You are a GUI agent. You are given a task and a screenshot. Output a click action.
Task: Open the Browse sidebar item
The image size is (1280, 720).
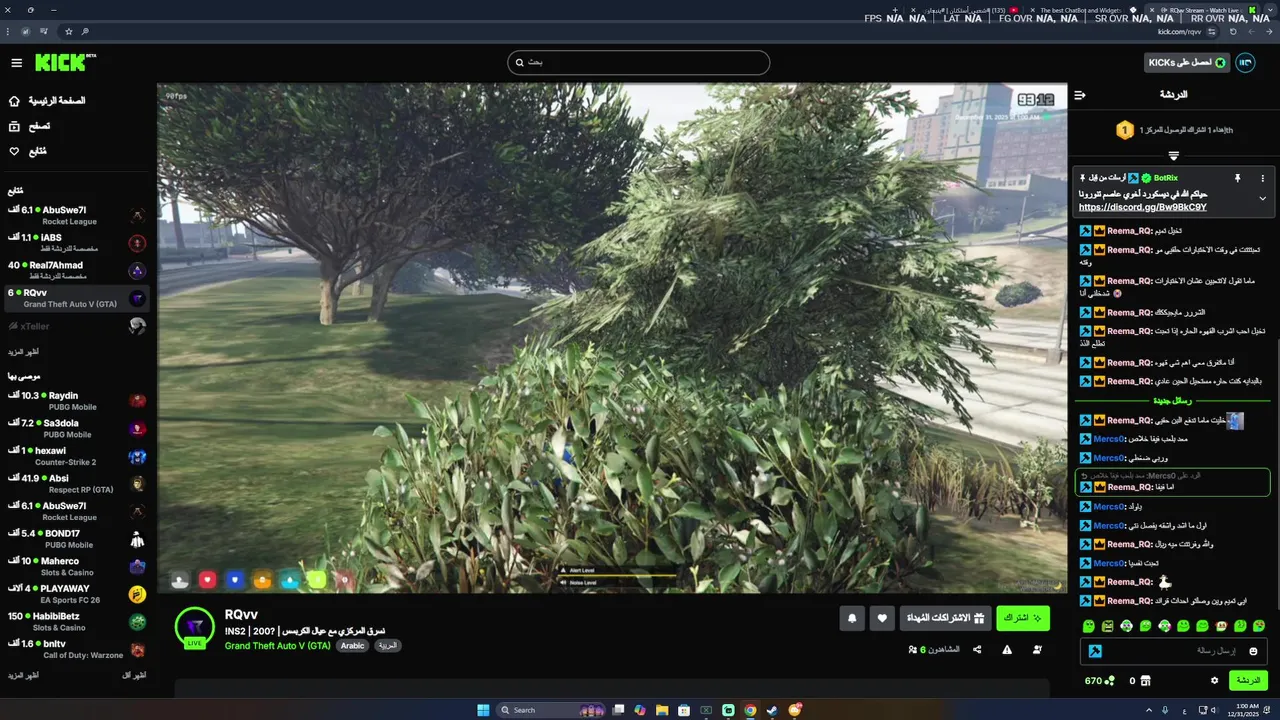30,126
